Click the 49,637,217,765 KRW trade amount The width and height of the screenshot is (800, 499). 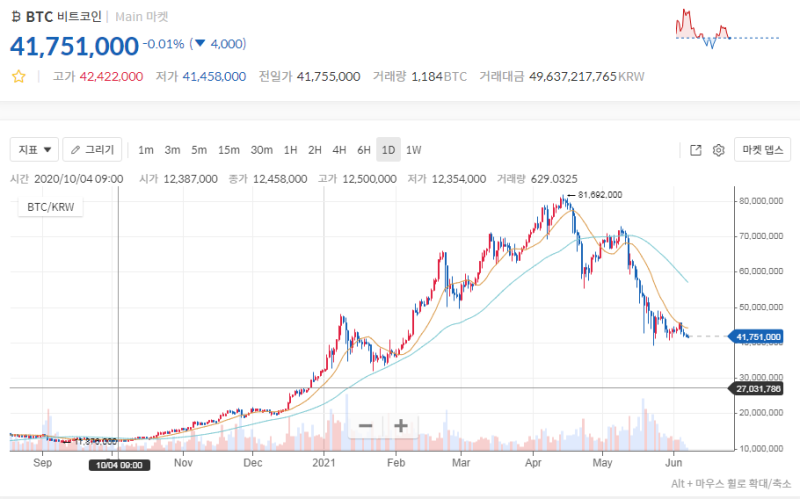(587, 77)
